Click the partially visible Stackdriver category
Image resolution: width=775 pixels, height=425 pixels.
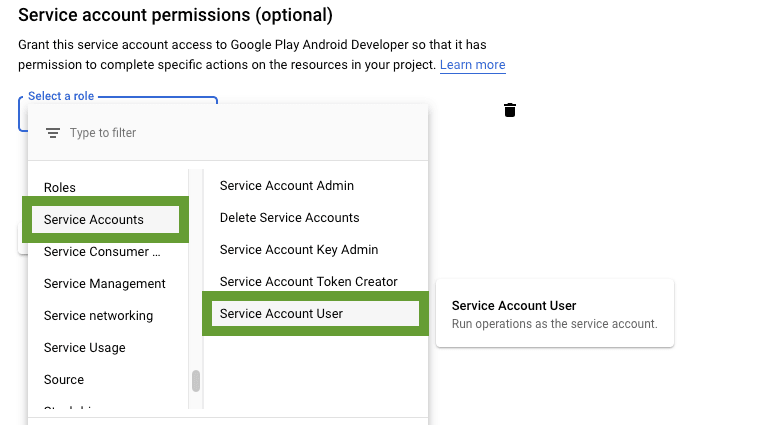pyautogui.click(x=70, y=409)
